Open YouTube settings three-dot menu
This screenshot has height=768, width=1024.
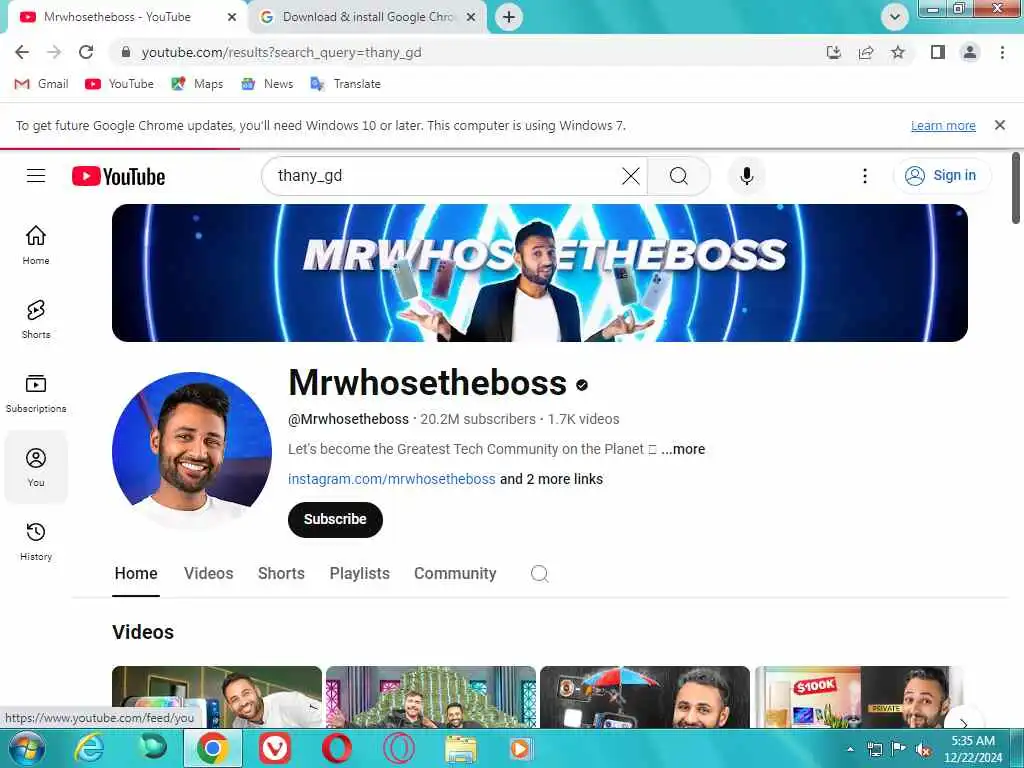pyautogui.click(x=865, y=176)
